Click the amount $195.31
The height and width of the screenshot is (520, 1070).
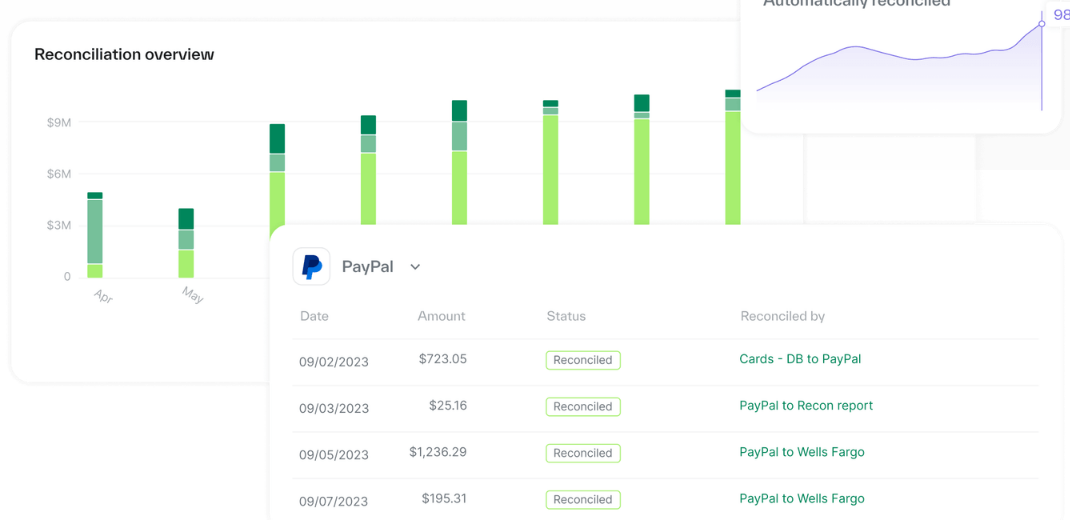[x=444, y=498]
